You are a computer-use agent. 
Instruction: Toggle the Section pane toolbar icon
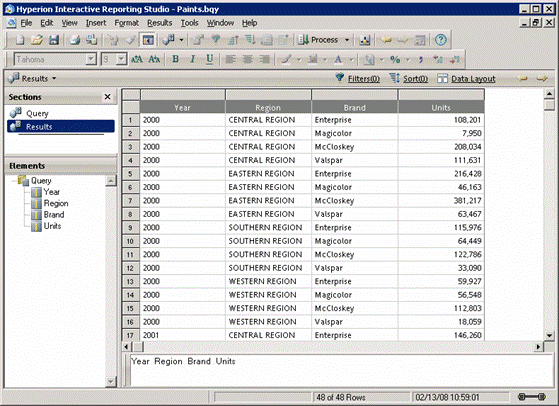[x=148, y=40]
